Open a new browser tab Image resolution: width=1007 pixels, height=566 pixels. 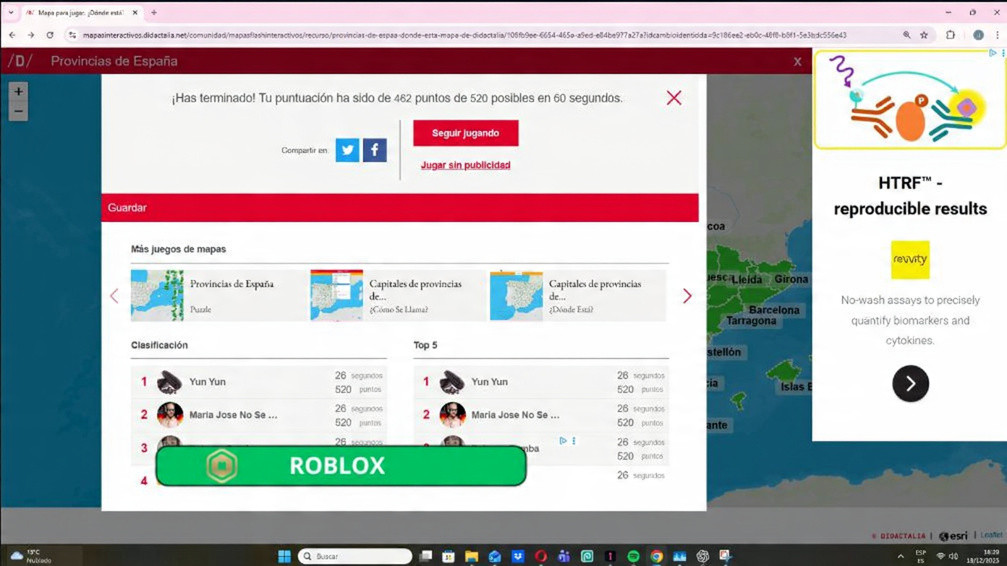click(x=154, y=13)
